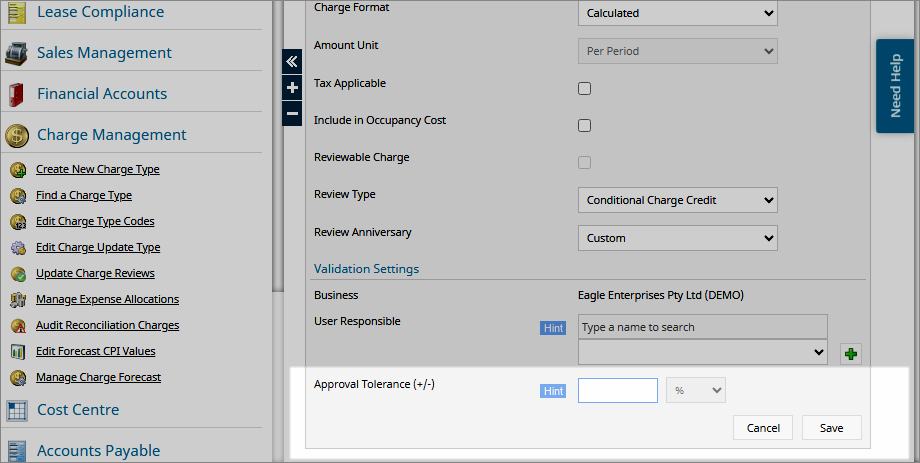920x463 pixels.
Task: Click the chart icon beside Edit Forecast CPI Values
Action: [18, 352]
